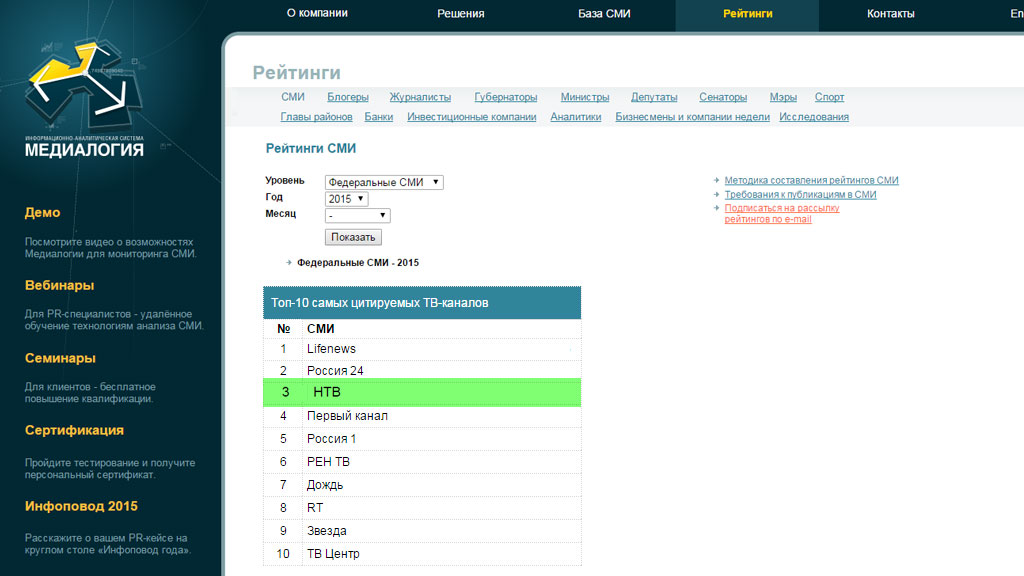Click the РЕН ТВ table row
1024x576 pixels.
pyautogui.click(x=422, y=462)
